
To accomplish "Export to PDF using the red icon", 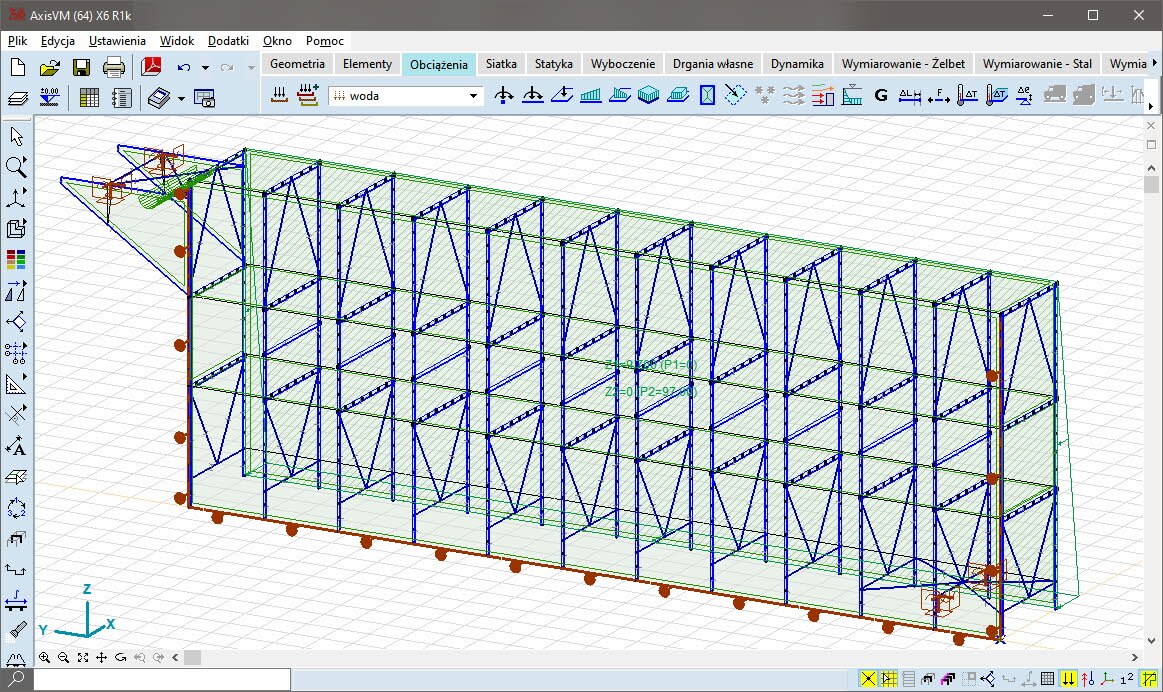I will [x=152, y=68].
